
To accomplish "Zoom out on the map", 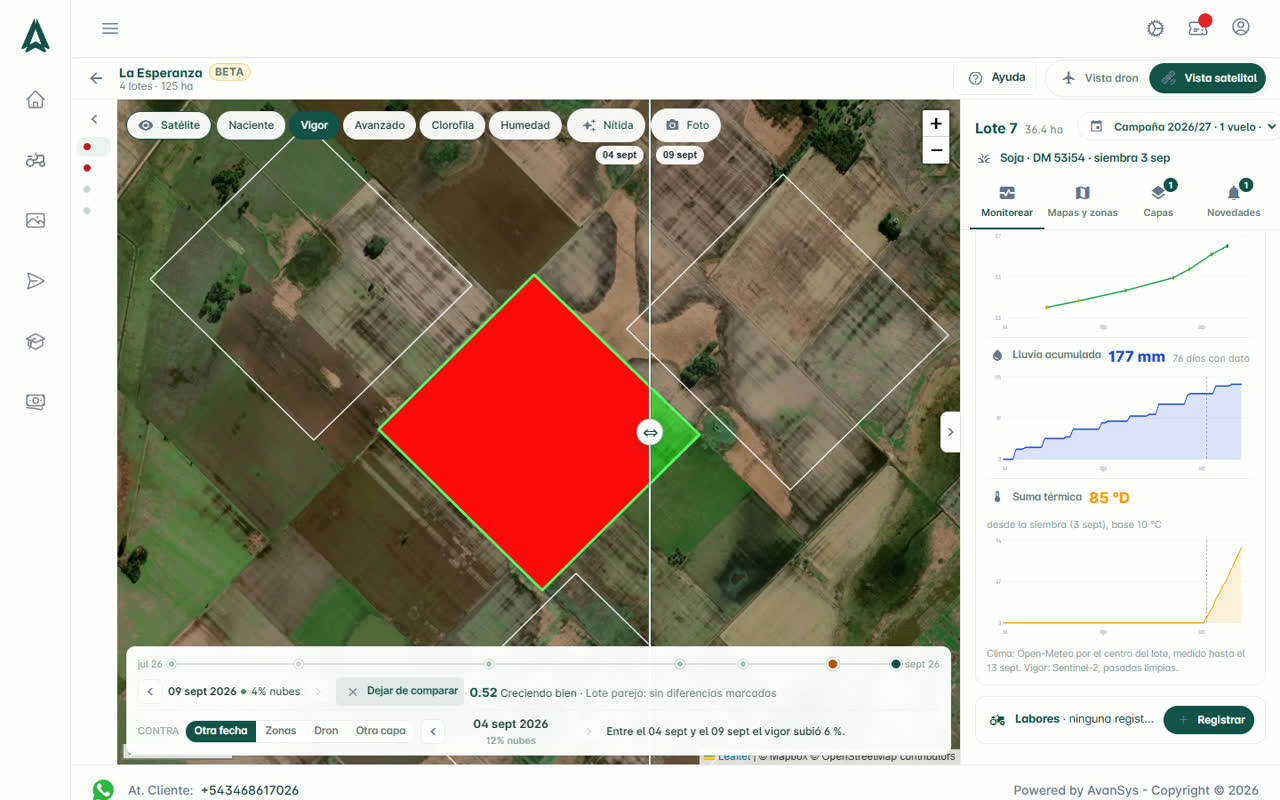I will pyautogui.click(x=936, y=151).
